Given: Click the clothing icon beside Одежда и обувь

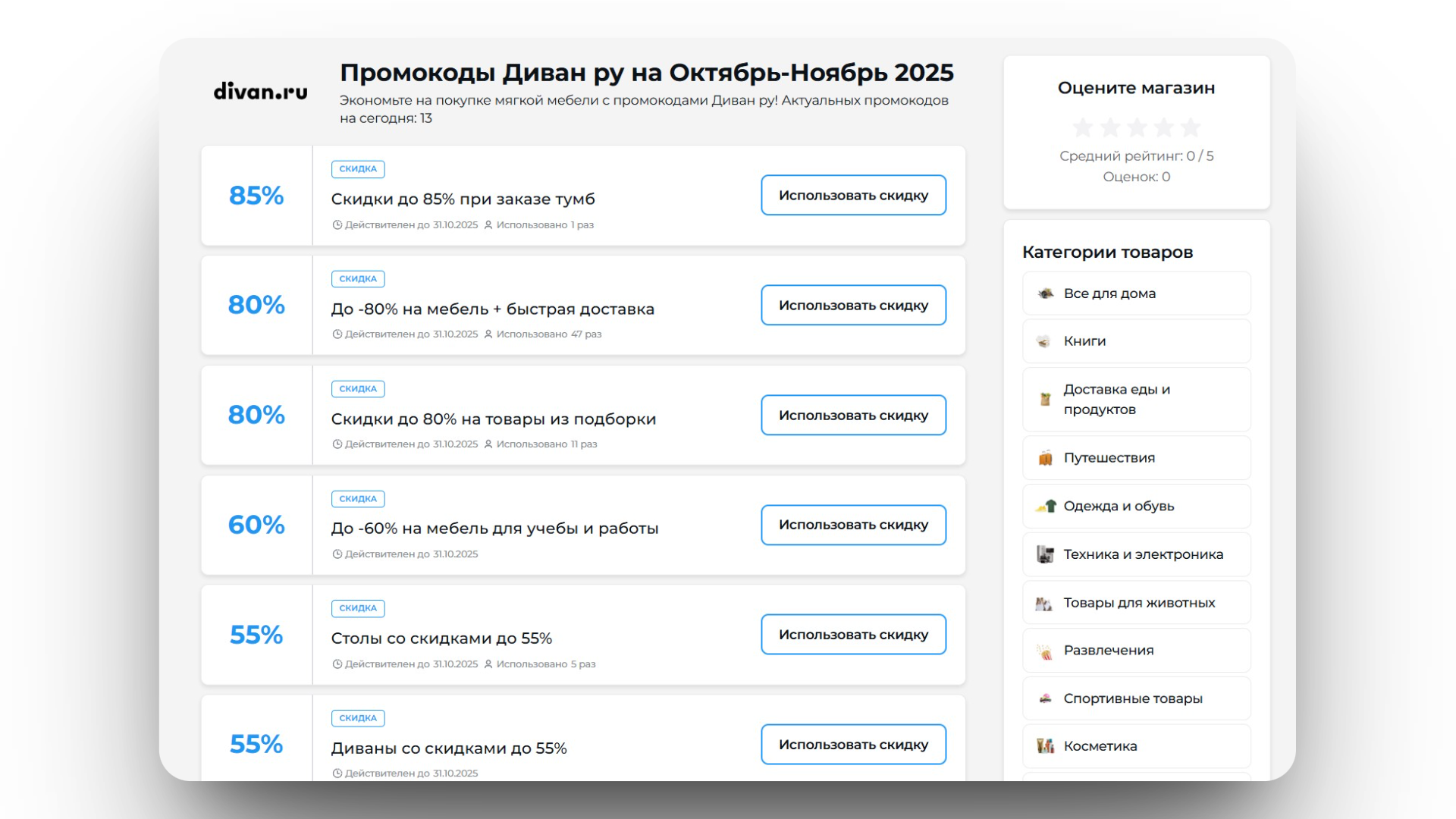Looking at the screenshot, I should [x=1046, y=506].
